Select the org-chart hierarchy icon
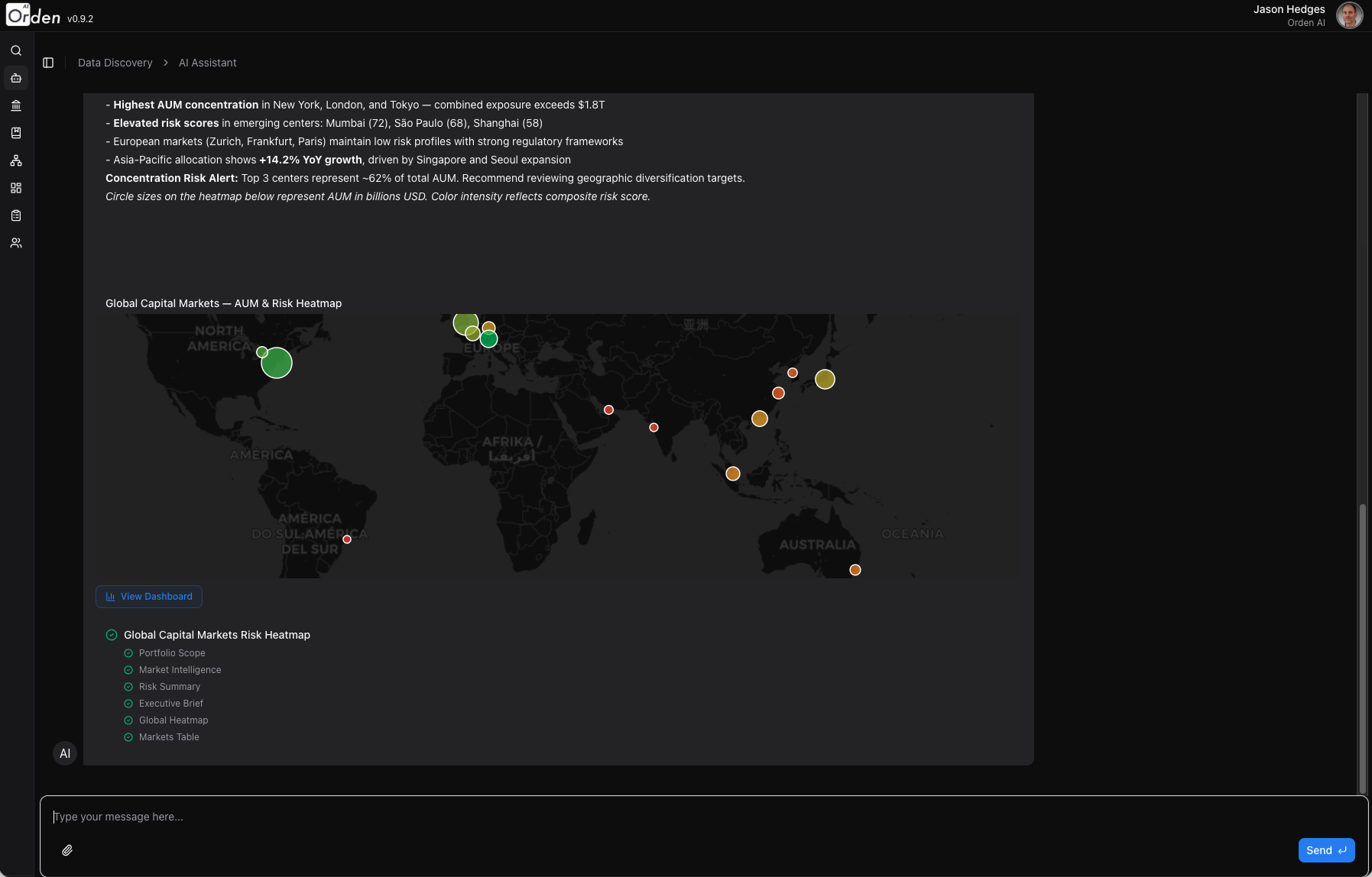Viewport: 1372px width, 877px height. pos(15,160)
